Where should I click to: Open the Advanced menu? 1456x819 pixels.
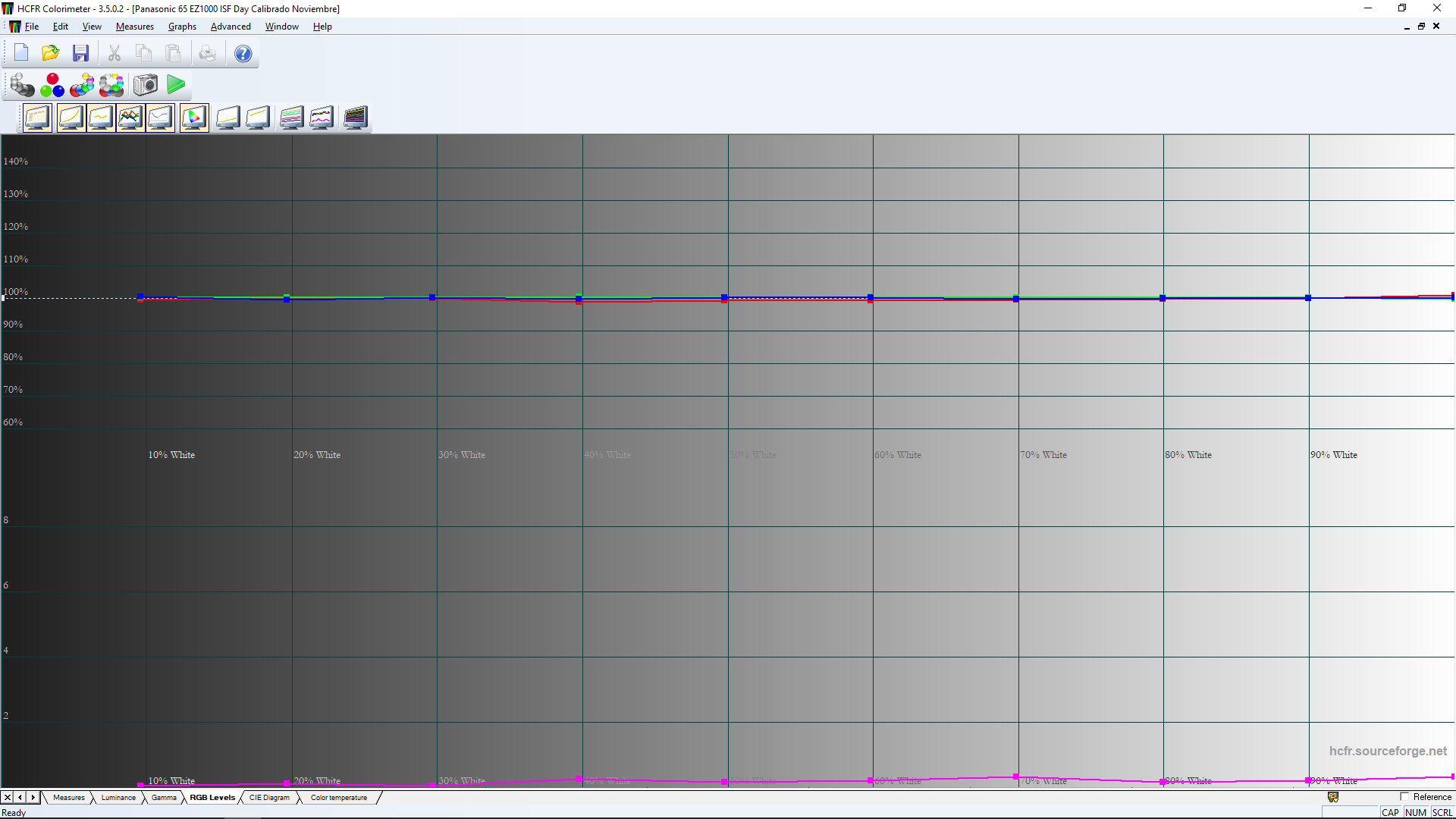(x=231, y=27)
